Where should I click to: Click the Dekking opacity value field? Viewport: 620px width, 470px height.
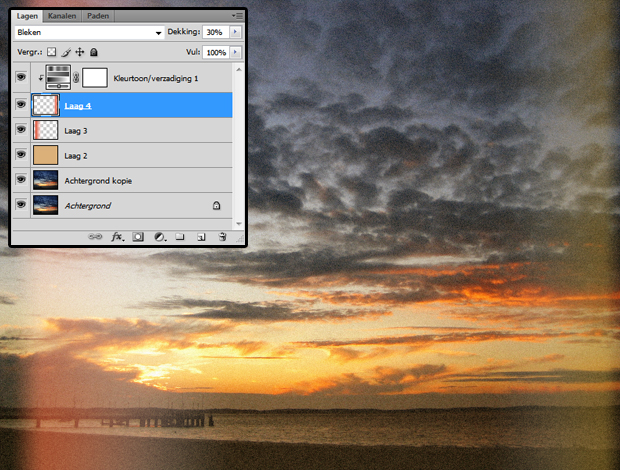pos(216,32)
